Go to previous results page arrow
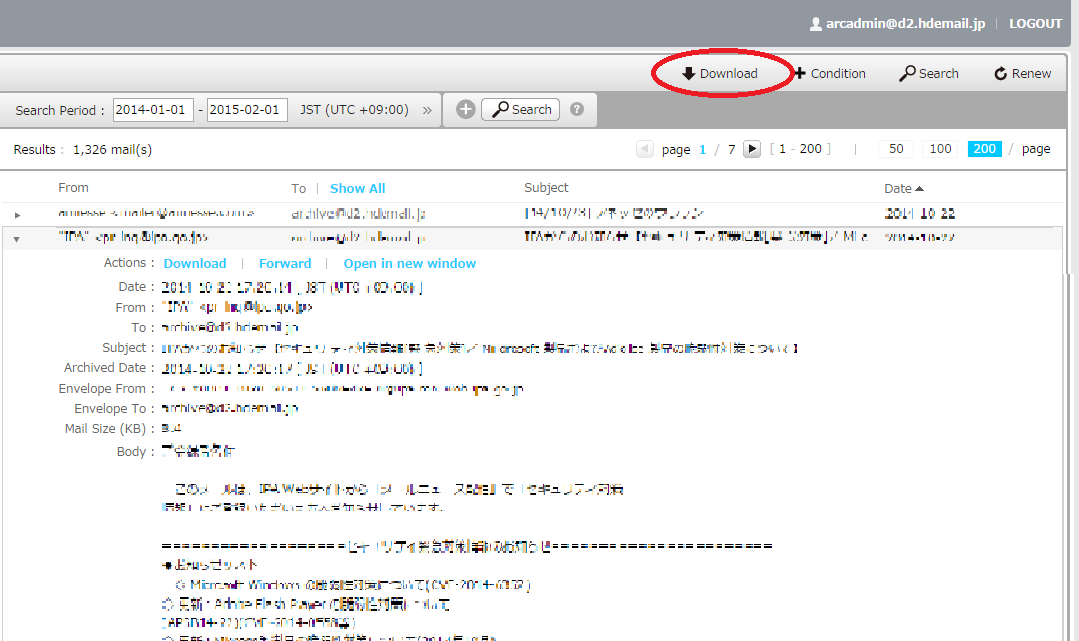Image resolution: width=1079 pixels, height=641 pixels. click(x=645, y=149)
